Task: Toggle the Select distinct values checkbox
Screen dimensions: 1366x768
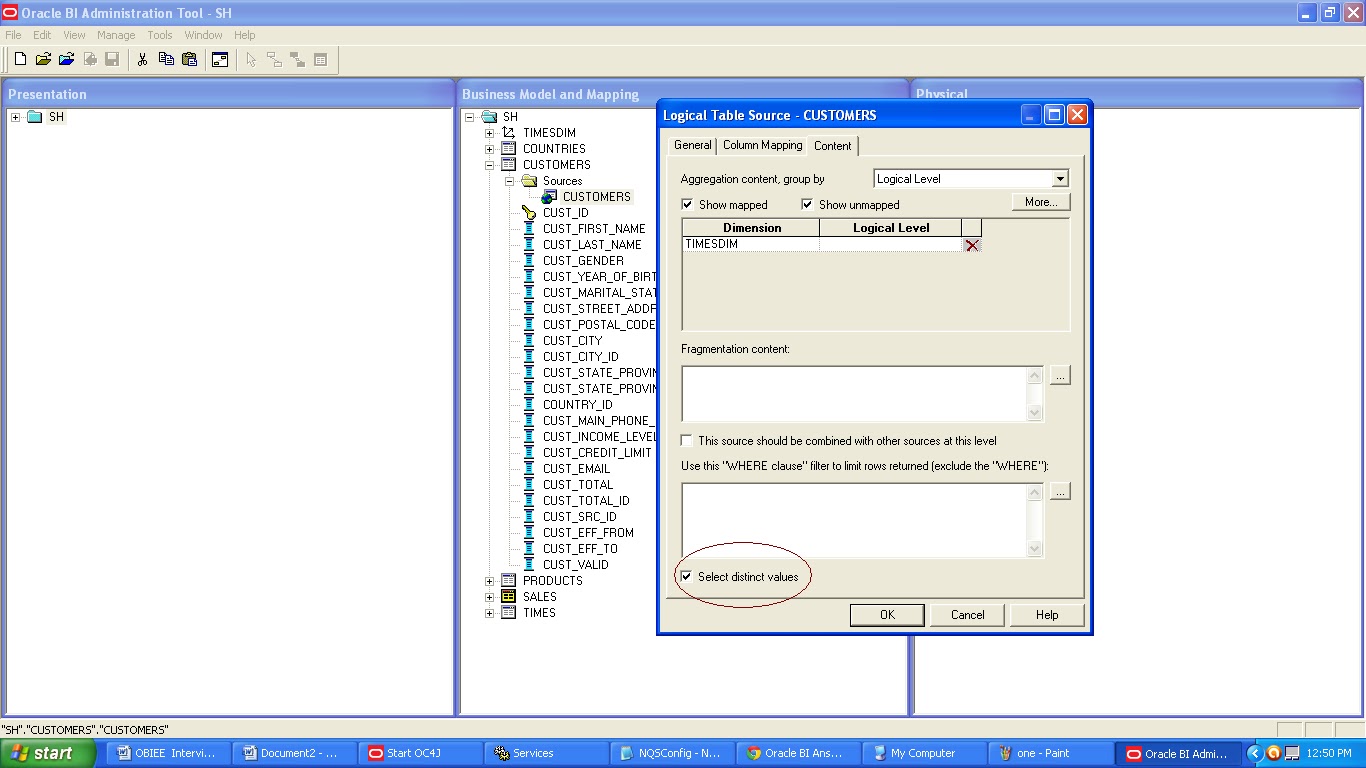Action: 687,577
